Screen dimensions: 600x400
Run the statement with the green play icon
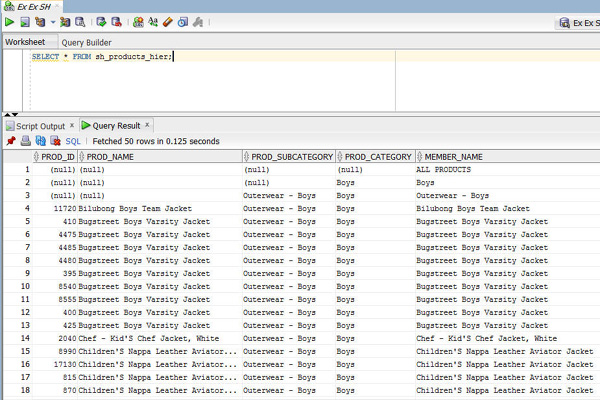(9, 21)
